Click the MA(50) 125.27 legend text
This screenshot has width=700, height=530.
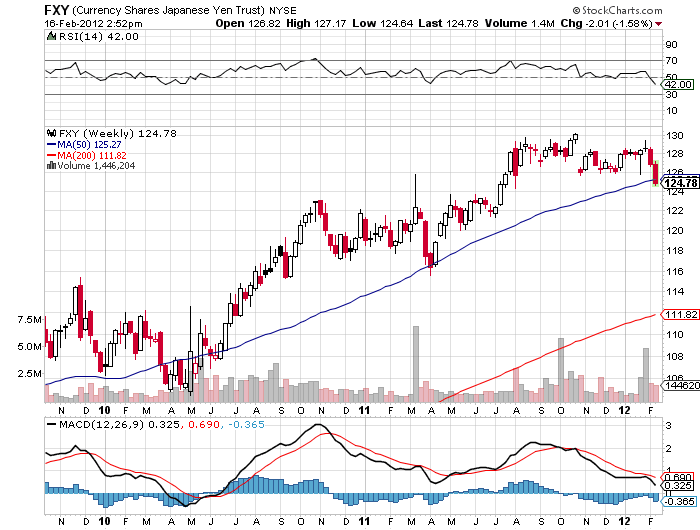tap(89, 145)
